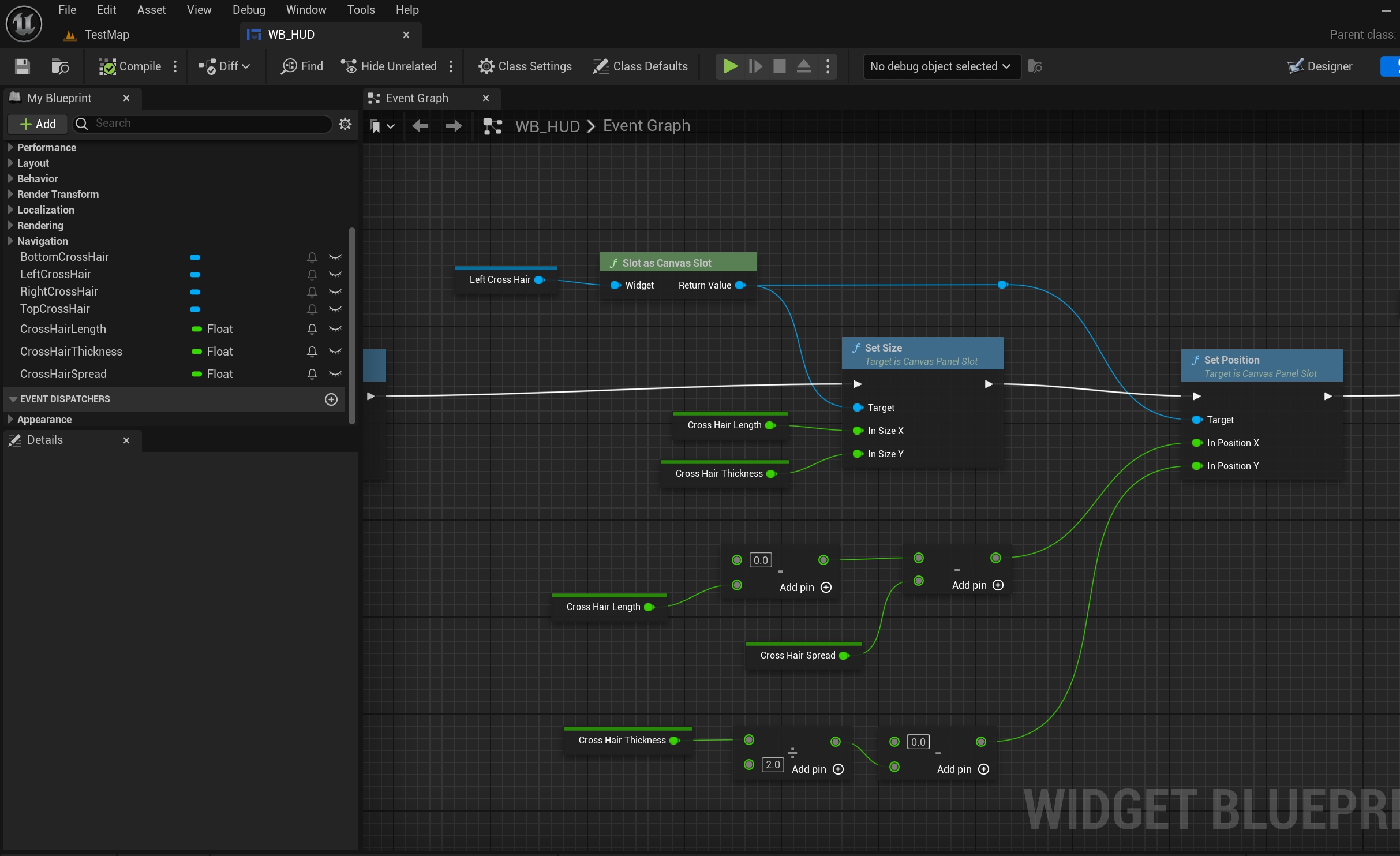1400x856 pixels.
Task: Click the Browse to asset icon
Action: tap(59, 66)
